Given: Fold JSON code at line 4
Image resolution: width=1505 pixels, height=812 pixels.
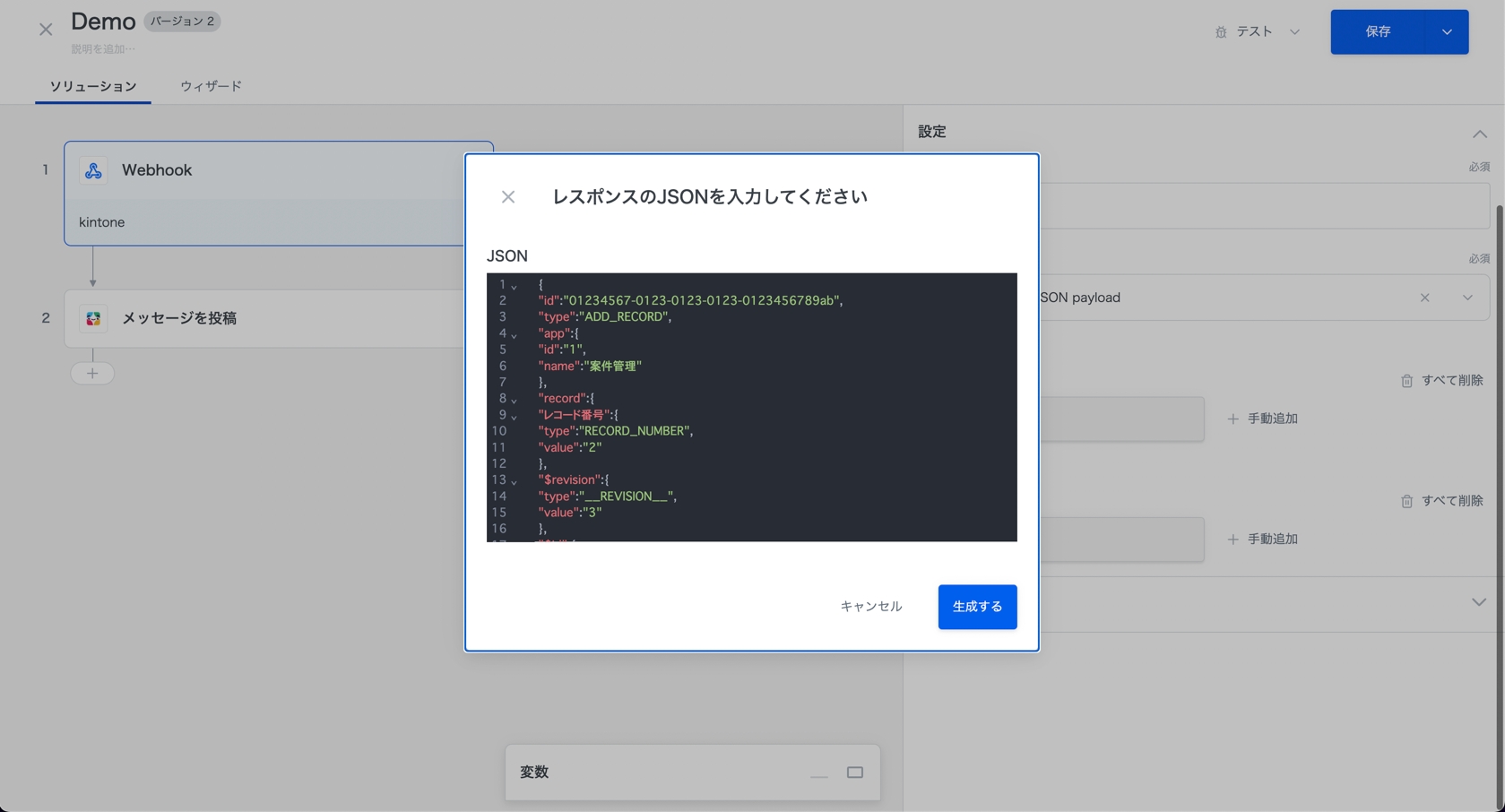Looking at the screenshot, I should click(x=515, y=335).
